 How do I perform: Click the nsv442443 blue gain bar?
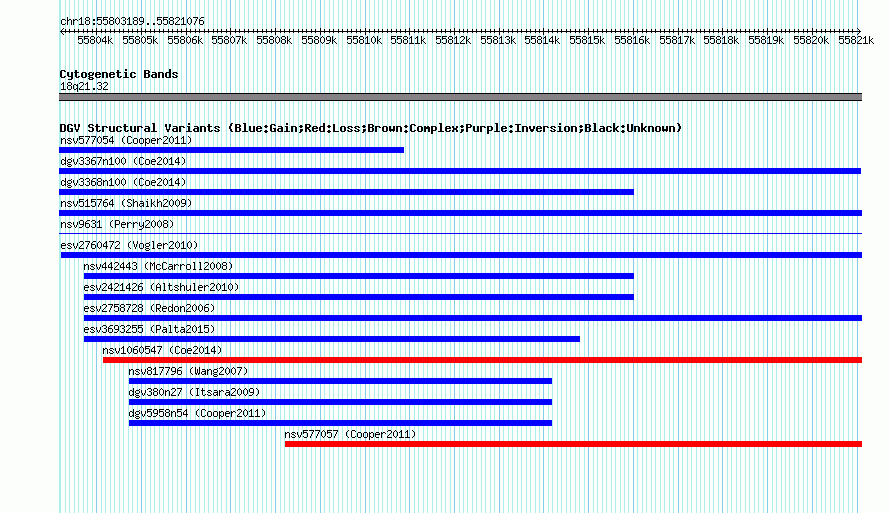pyautogui.click(x=359, y=276)
